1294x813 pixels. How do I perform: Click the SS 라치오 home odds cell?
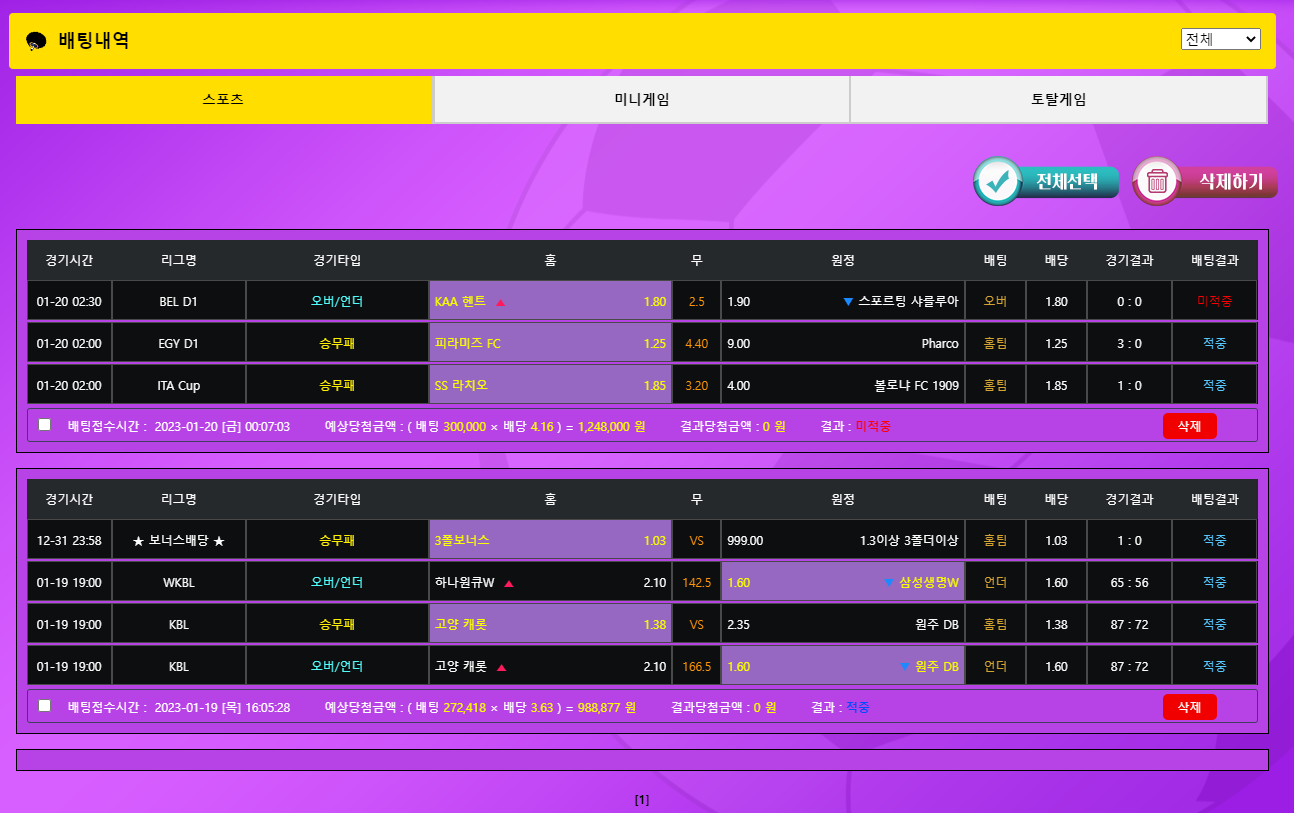point(550,385)
